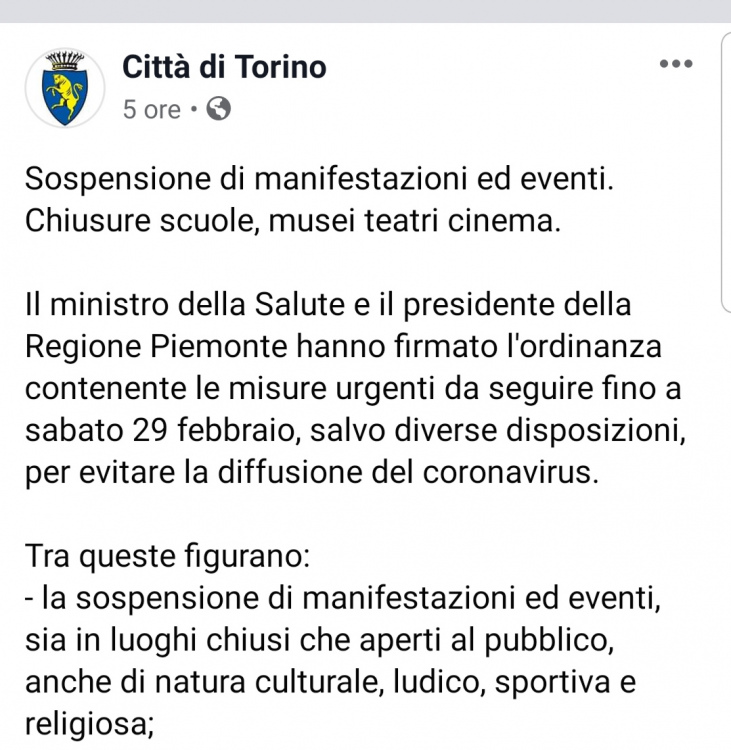Click the words "ministro della Salute"
731x750 pixels.
pyautogui.click(x=198, y=305)
